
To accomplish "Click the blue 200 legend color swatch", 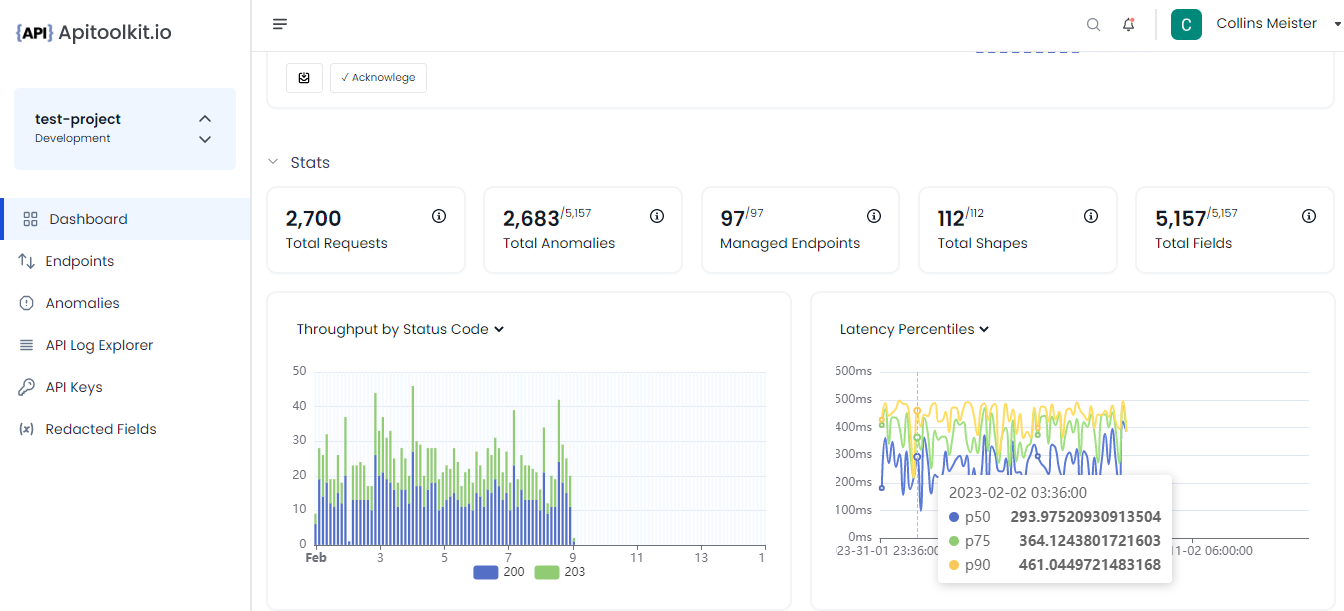I will tap(486, 571).
